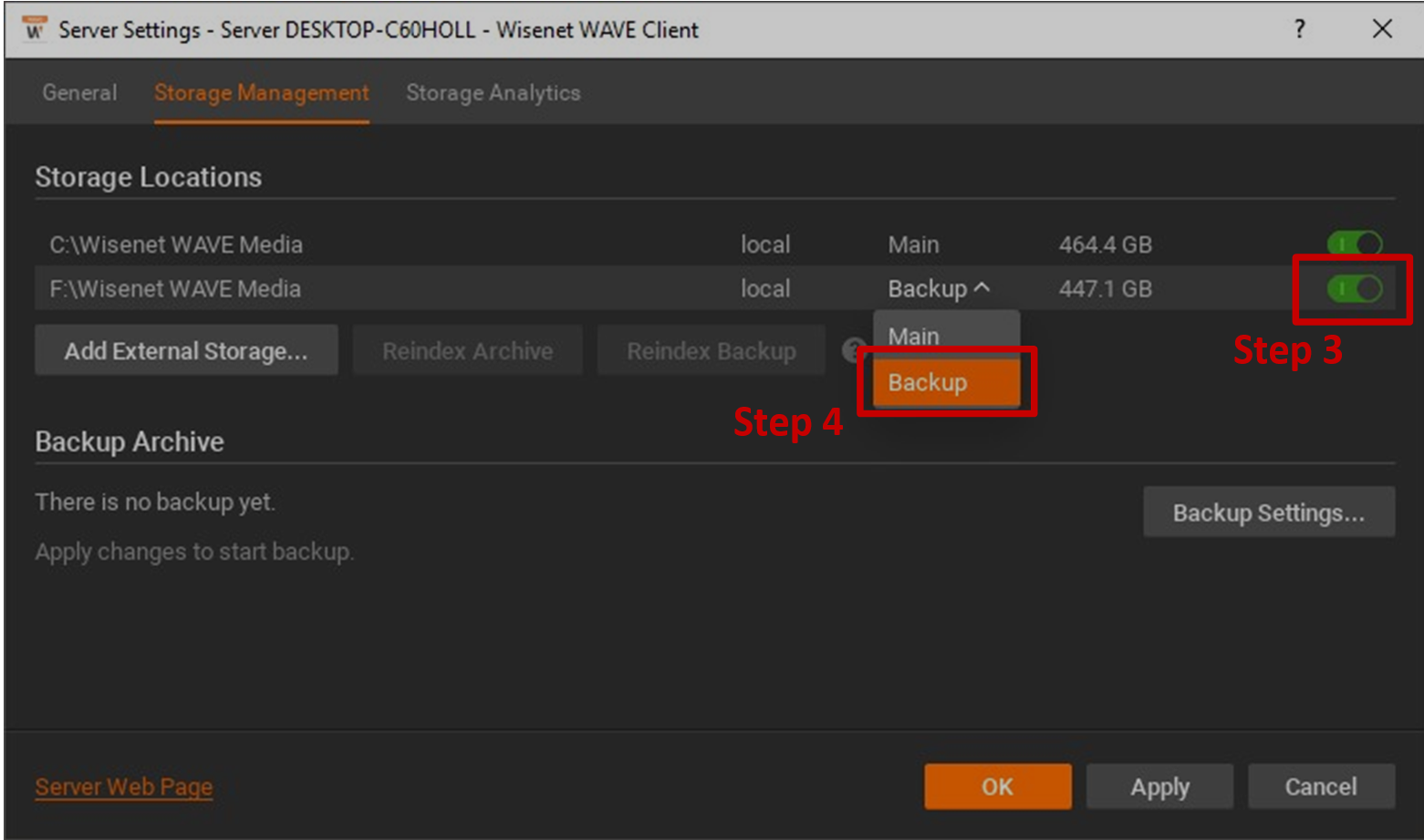Image resolution: width=1424 pixels, height=840 pixels.
Task: Click the Reindex Archive button
Action: point(468,350)
